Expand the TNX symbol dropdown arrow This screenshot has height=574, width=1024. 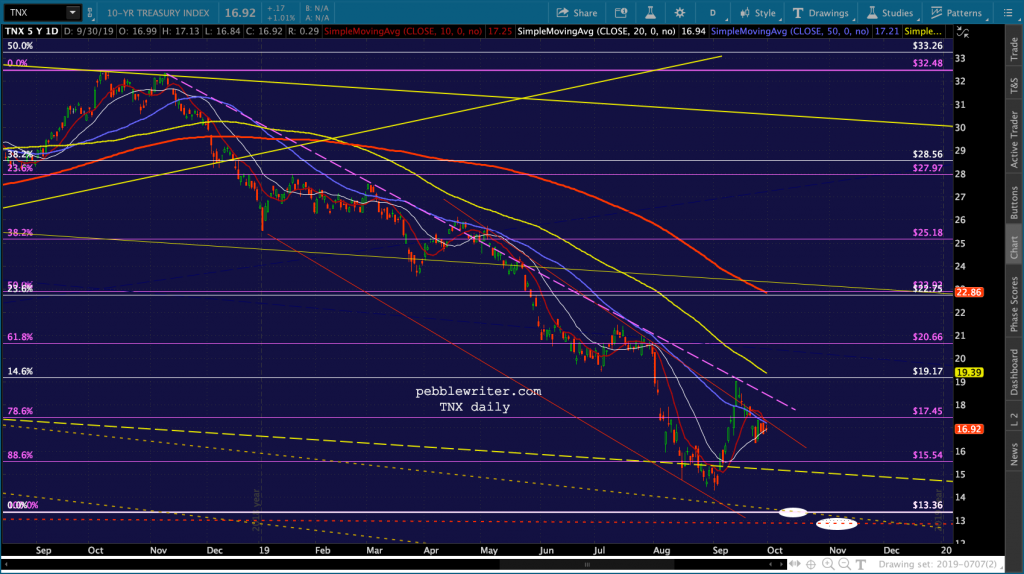coord(72,12)
